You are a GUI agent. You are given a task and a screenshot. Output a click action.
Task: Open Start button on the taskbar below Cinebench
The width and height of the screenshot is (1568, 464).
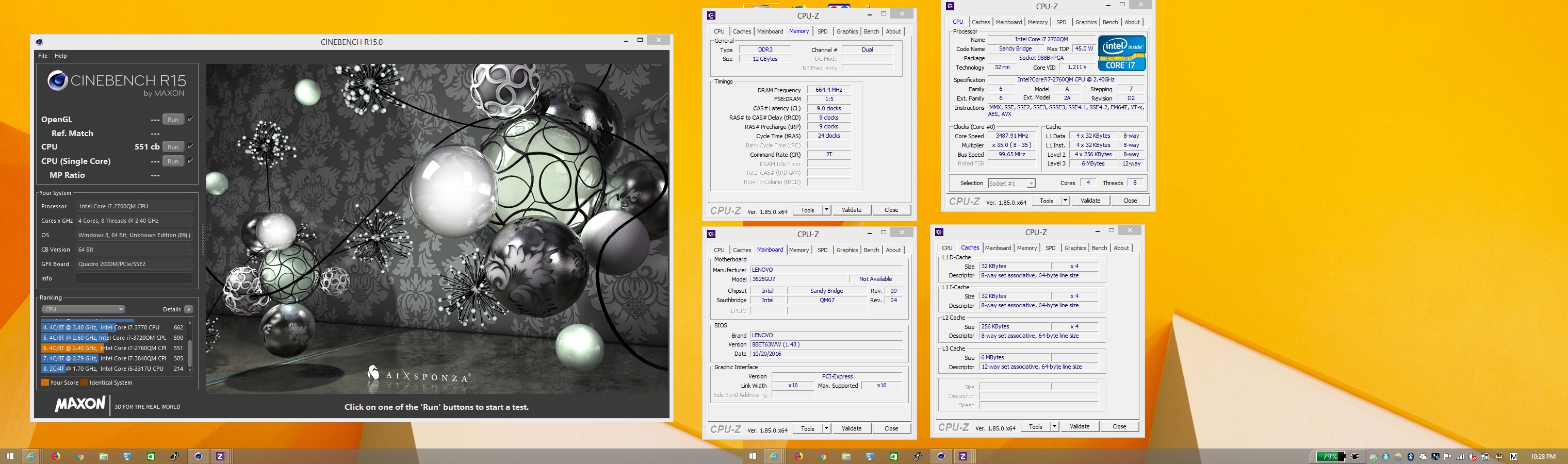9,456
